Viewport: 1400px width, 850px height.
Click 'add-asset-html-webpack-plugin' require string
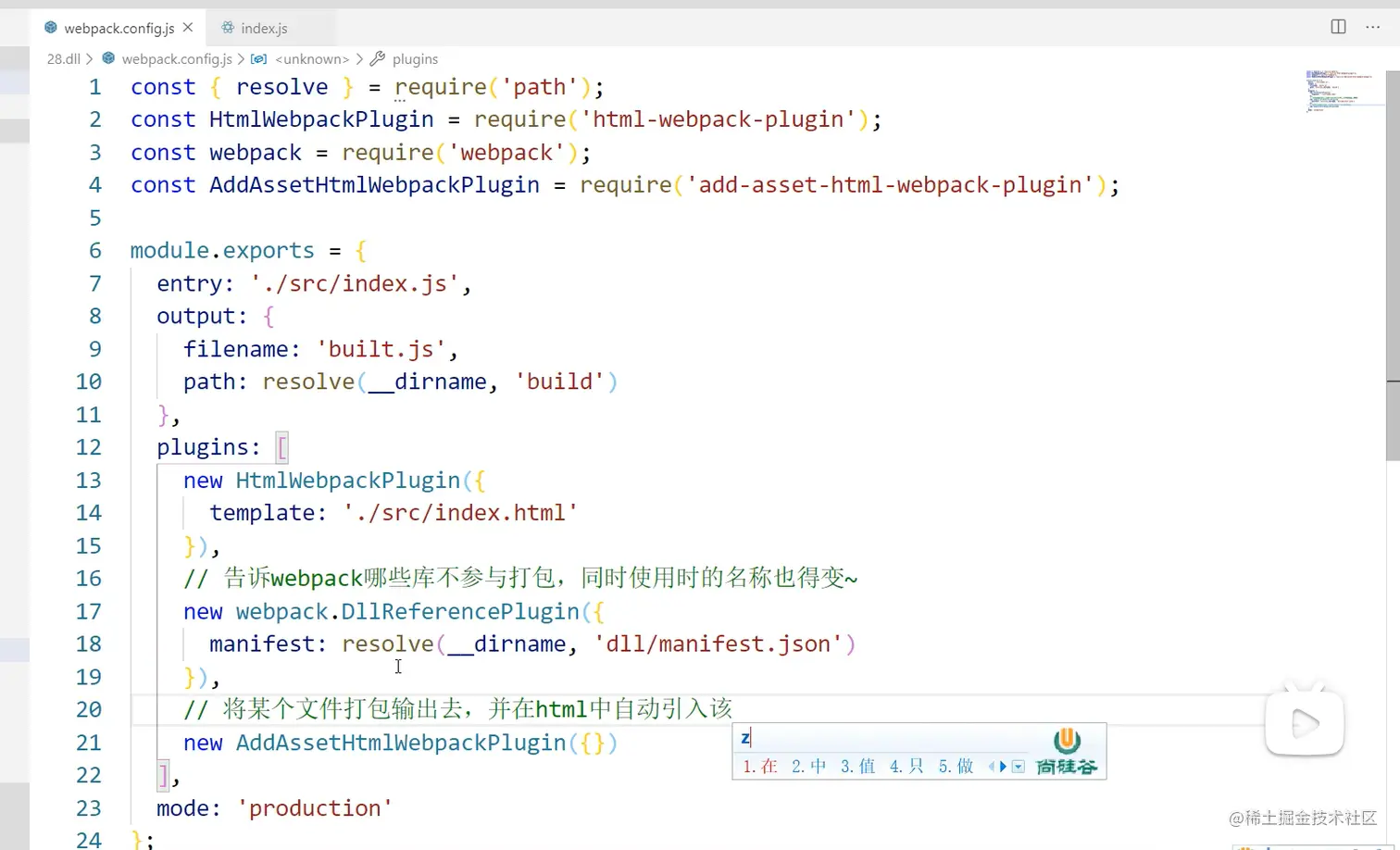tap(890, 185)
